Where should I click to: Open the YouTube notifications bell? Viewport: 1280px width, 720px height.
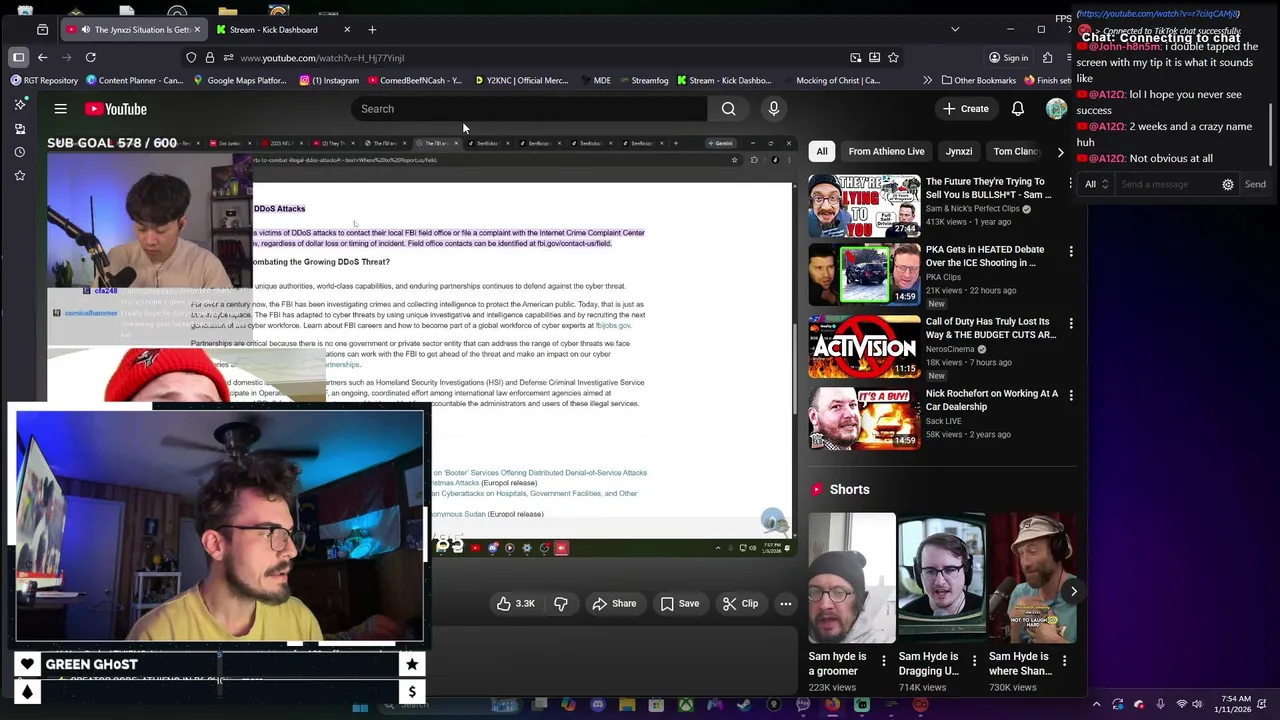(x=1017, y=109)
